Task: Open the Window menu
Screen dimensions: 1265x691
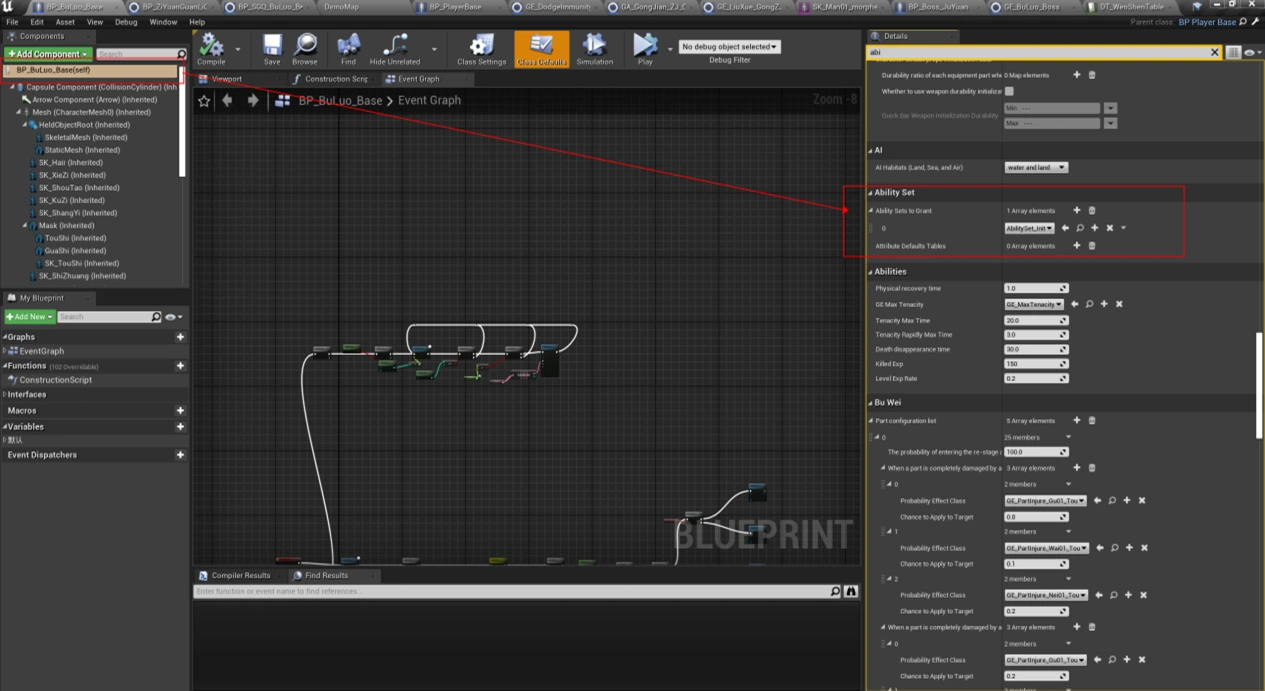Action: (x=163, y=22)
